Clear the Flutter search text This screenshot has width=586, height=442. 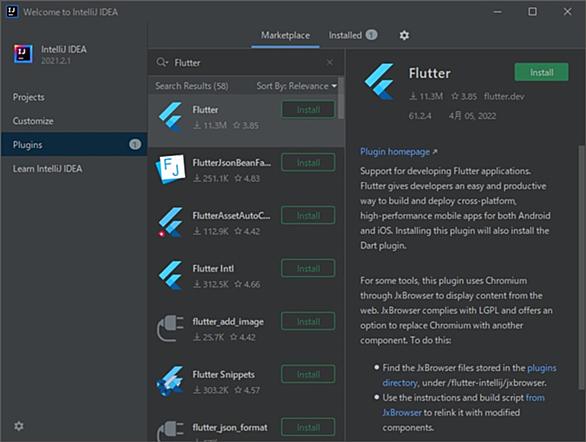[330, 62]
